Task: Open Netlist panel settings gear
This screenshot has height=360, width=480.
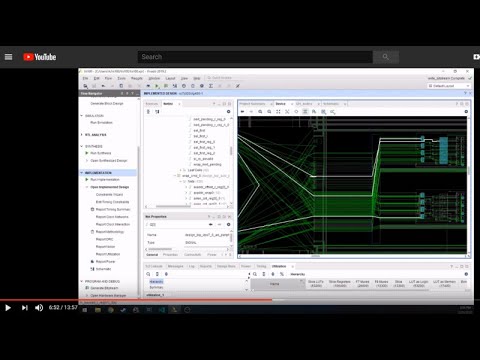Action: [x=228, y=112]
